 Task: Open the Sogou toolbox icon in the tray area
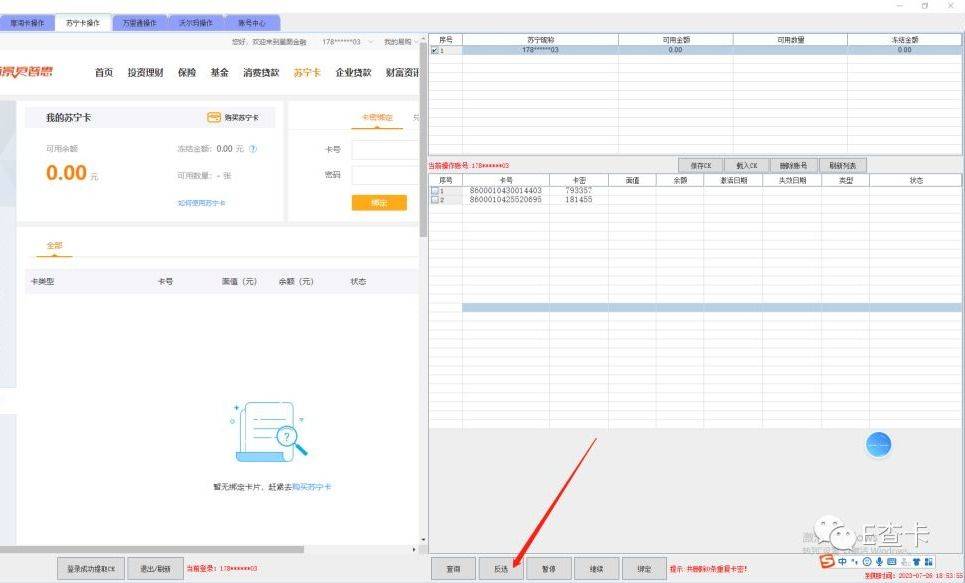[x=929, y=562]
